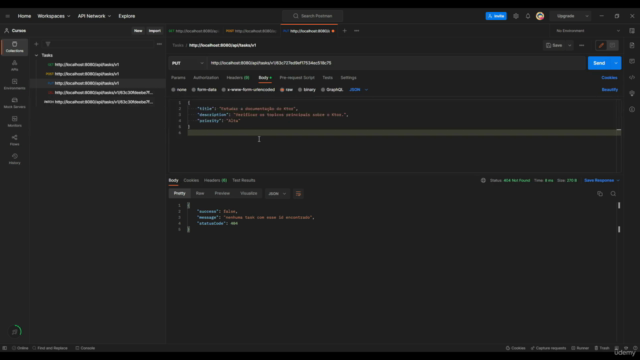The image size is (640, 360).
Task: Click the response body scrollbar
Action: [619, 218]
